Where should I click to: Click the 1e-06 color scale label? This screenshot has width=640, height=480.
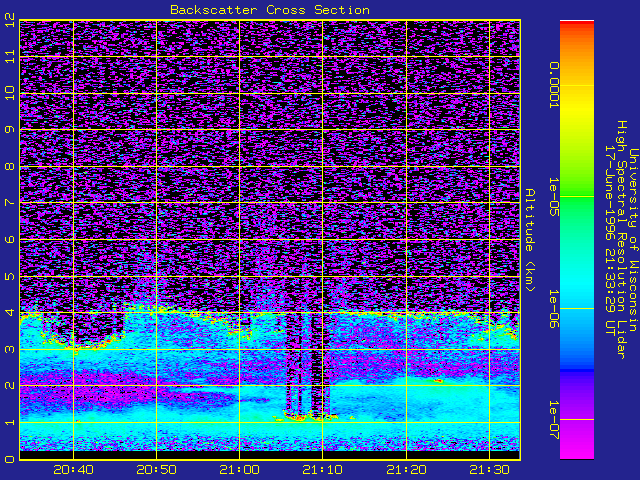click(x=553, y=309)
